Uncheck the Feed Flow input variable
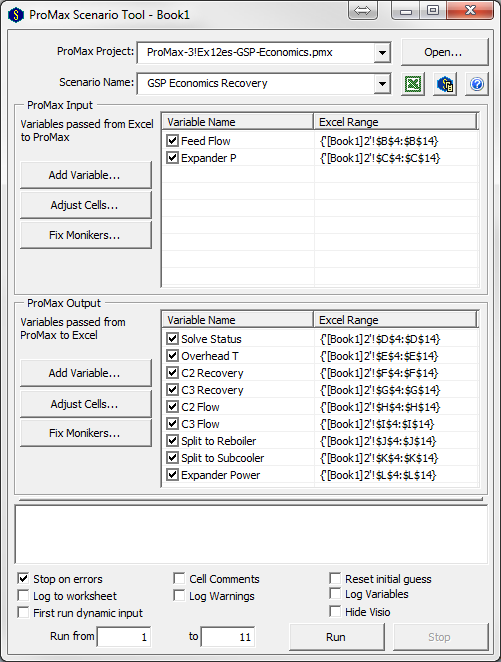This screenshot has height=662, width=501. tap(172, 141)
